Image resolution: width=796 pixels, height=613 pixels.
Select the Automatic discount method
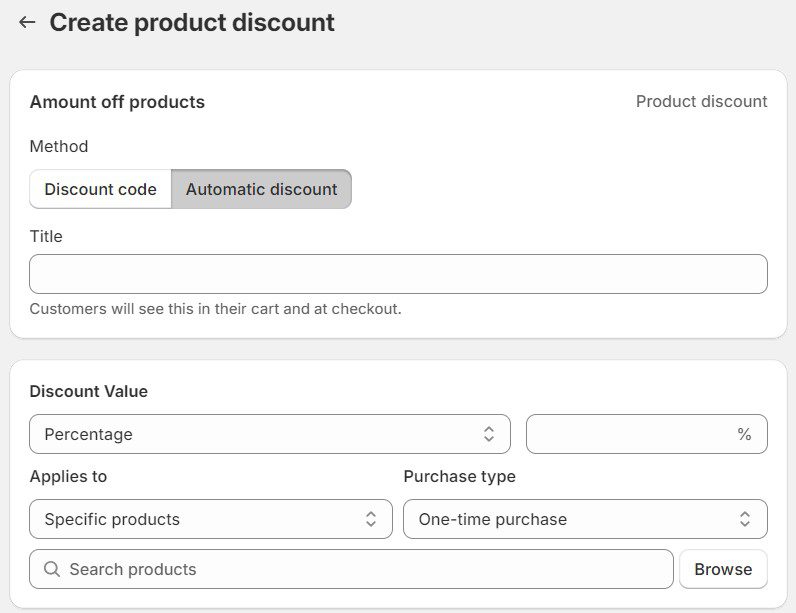[261, 189]
